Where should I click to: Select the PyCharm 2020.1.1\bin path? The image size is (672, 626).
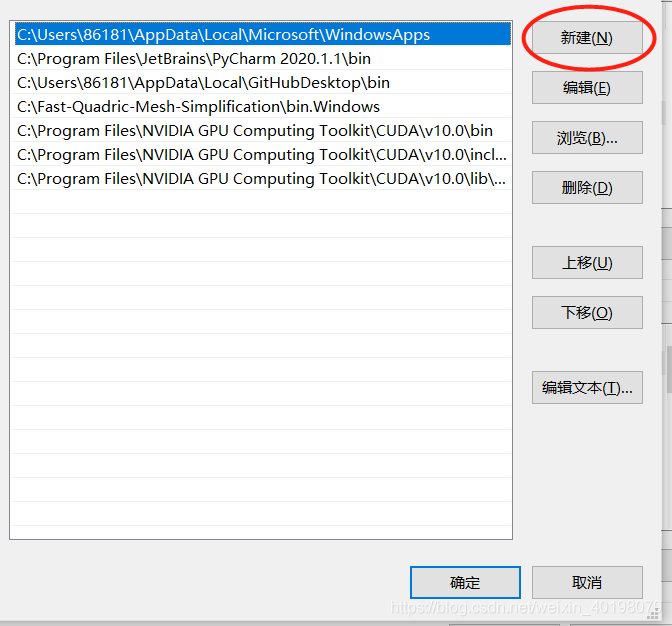[261, 58]
